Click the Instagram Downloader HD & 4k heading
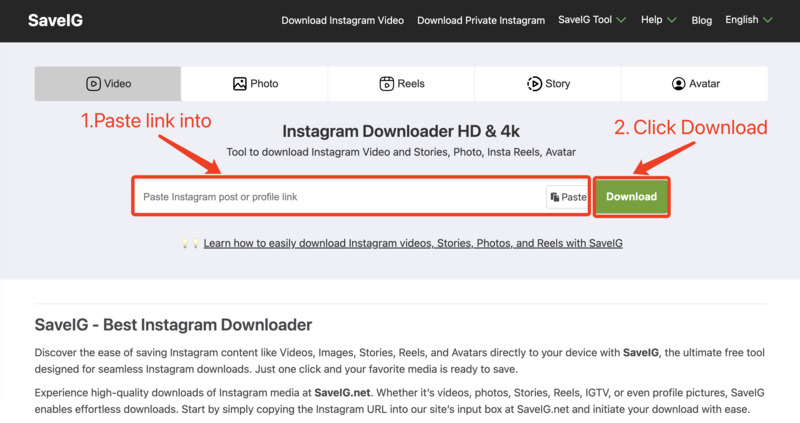 [x=401, y=132]
